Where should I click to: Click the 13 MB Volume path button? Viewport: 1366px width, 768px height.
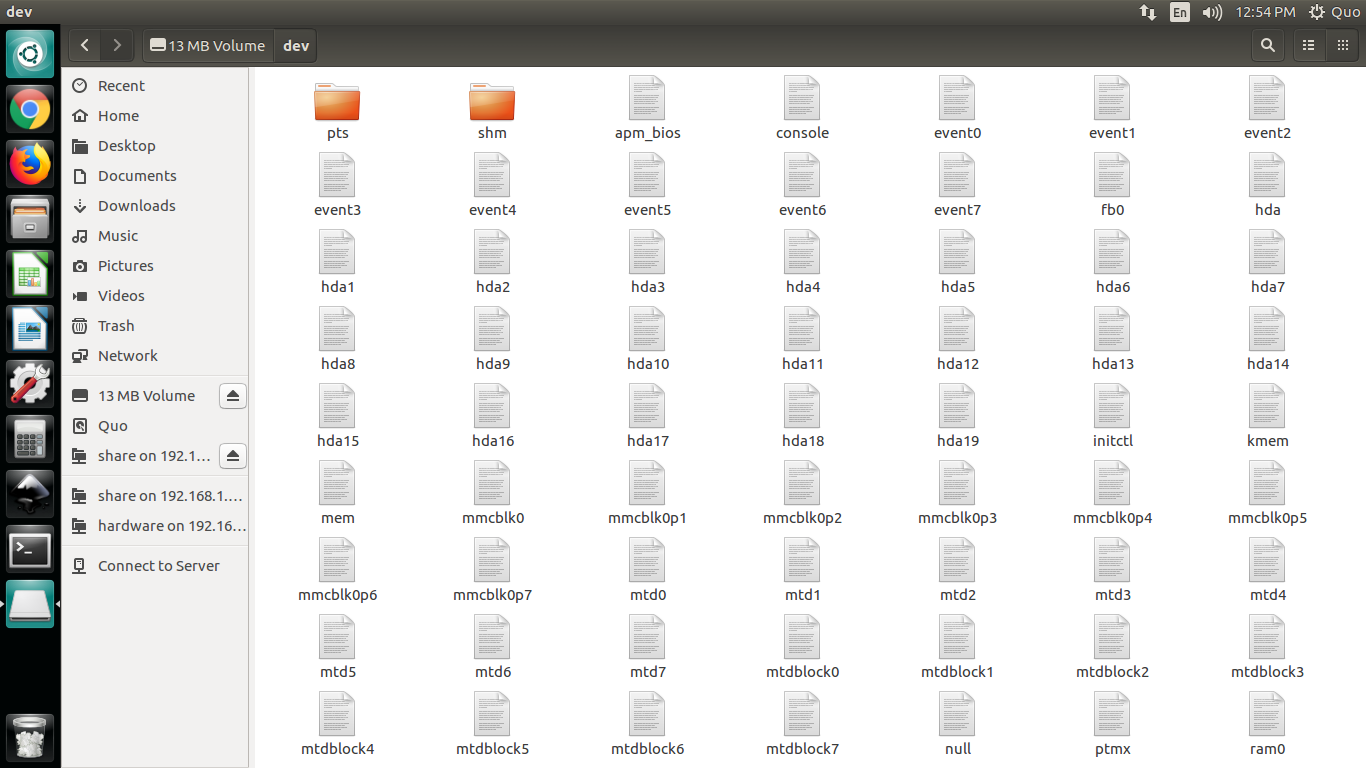click(208, 45)
